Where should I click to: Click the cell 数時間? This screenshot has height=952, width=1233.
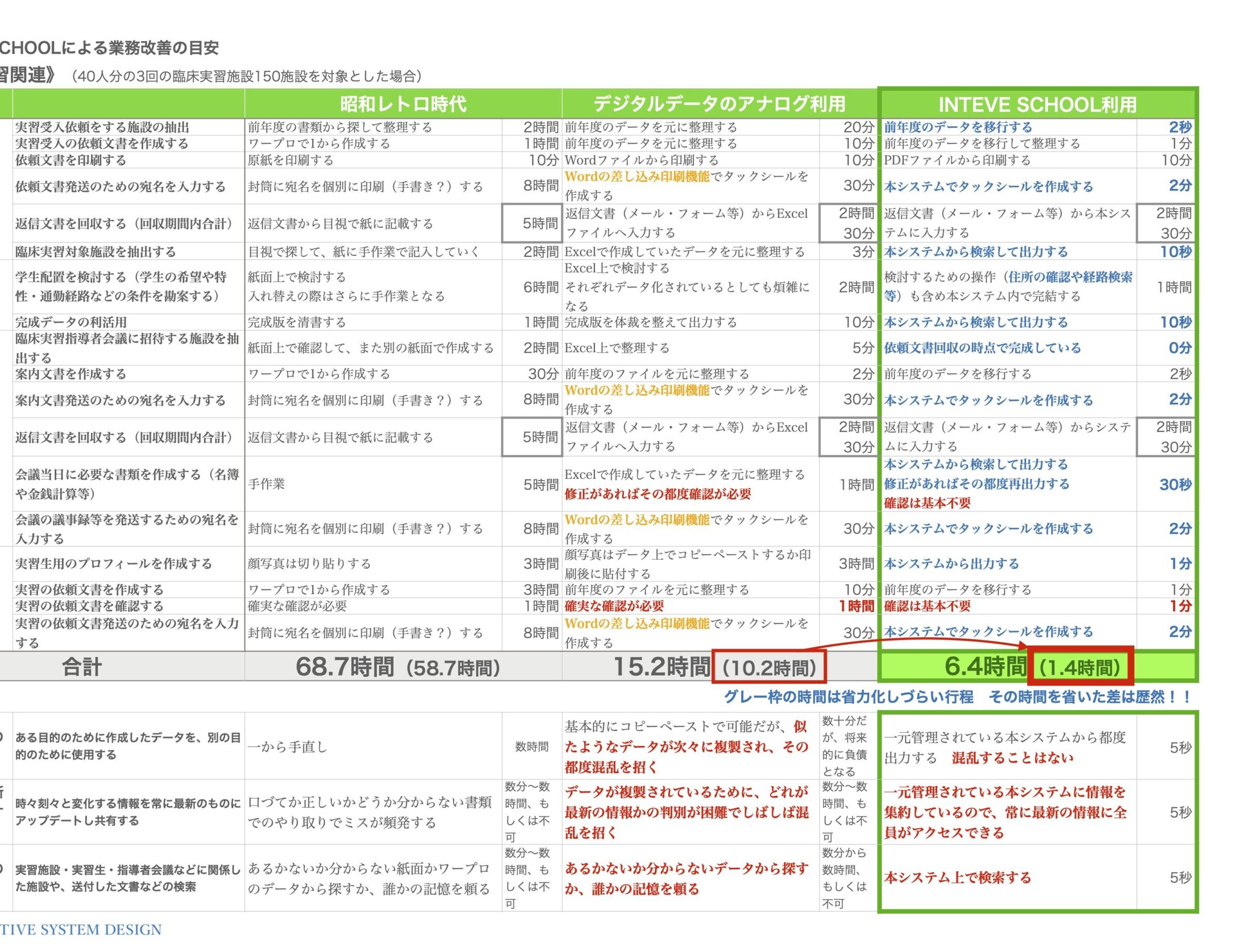coord(532,747)
